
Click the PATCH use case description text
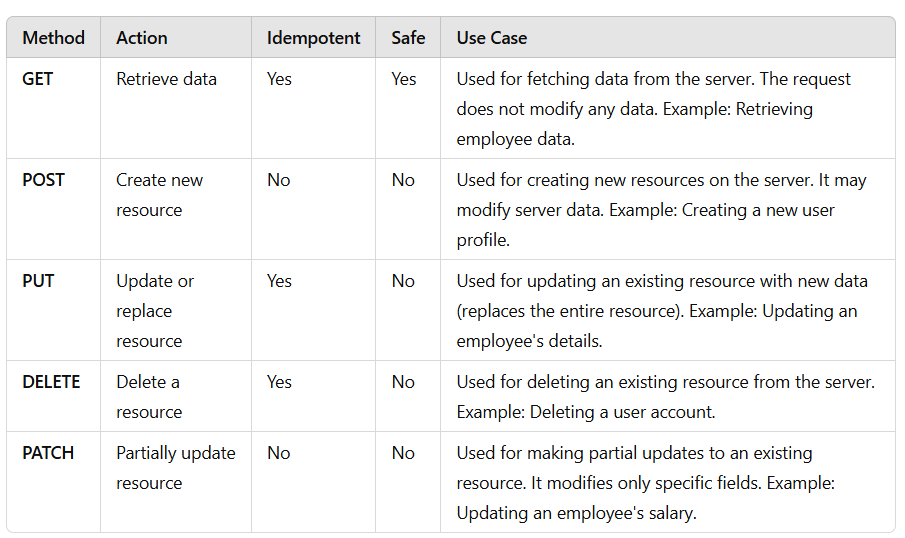point(646,483)
